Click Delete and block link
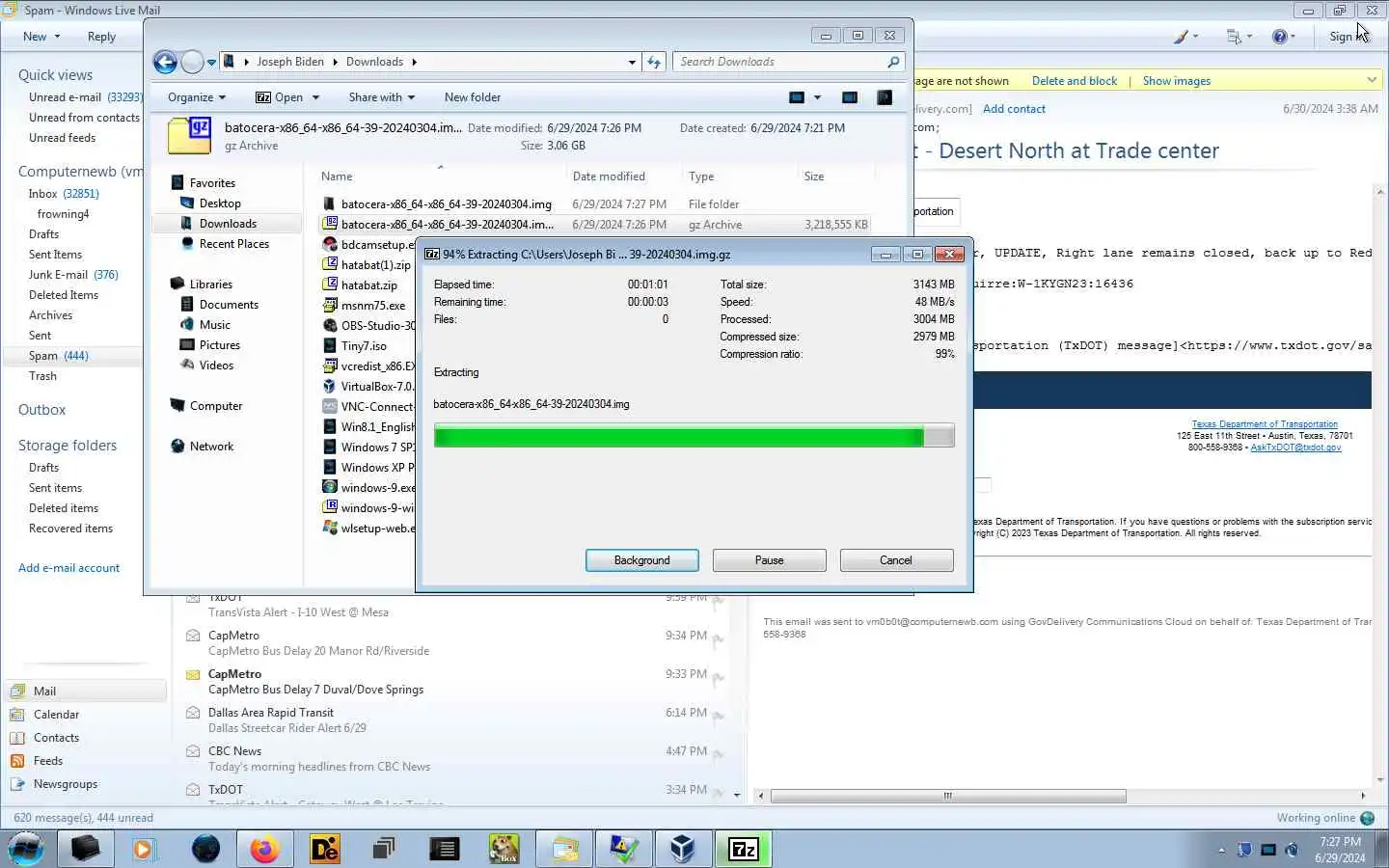 point(1074,81)
